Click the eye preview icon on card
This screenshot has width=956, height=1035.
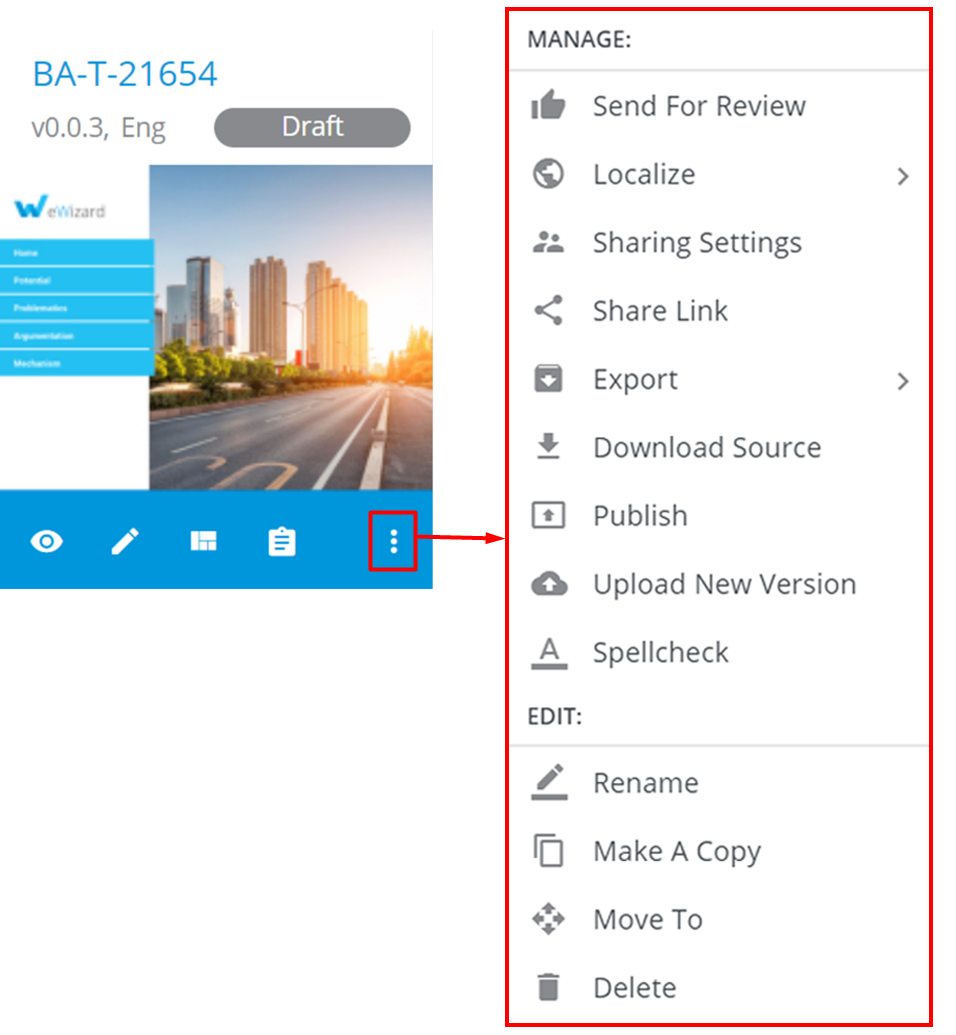coord(46,542)
